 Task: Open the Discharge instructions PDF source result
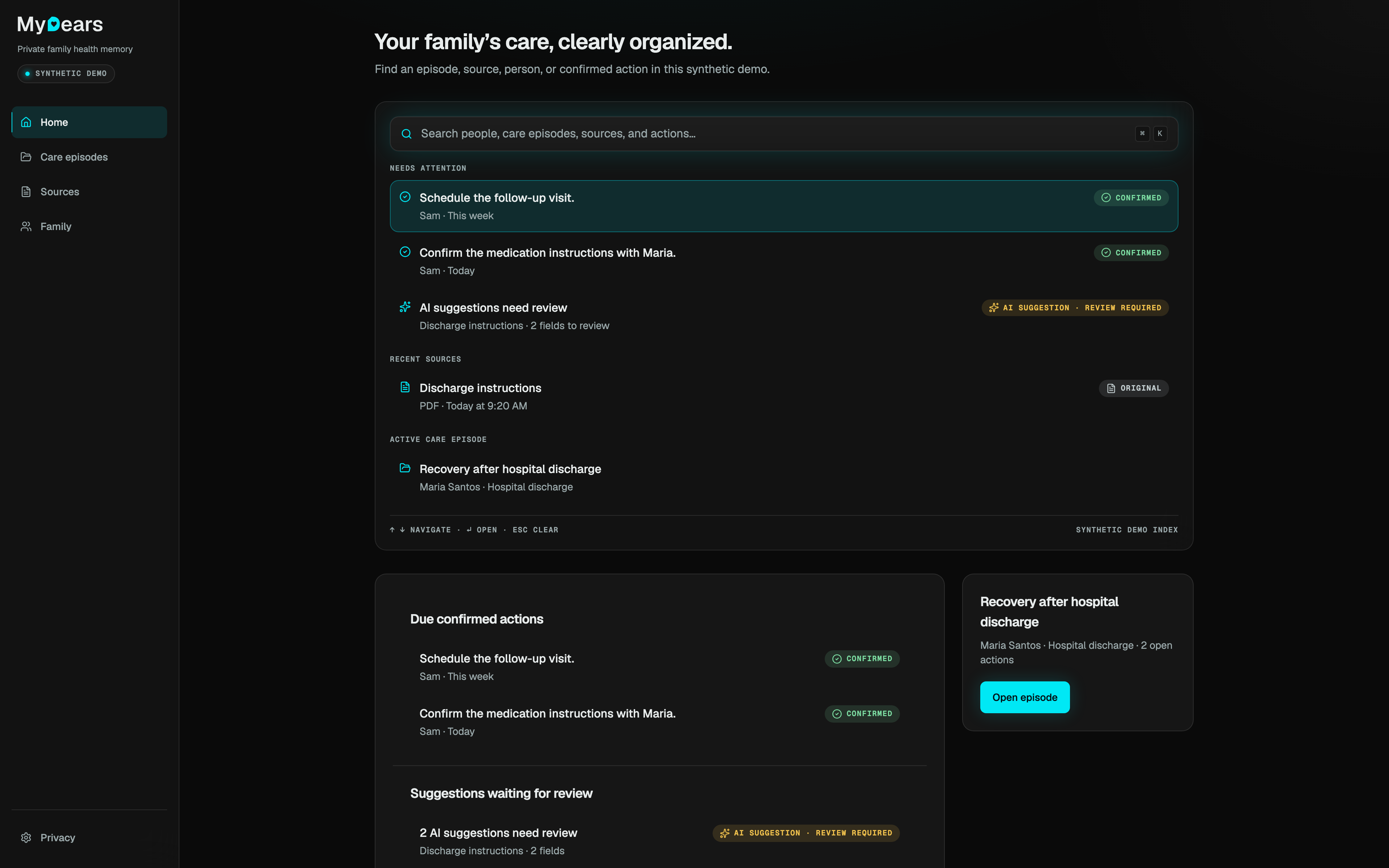pos(784,397)
